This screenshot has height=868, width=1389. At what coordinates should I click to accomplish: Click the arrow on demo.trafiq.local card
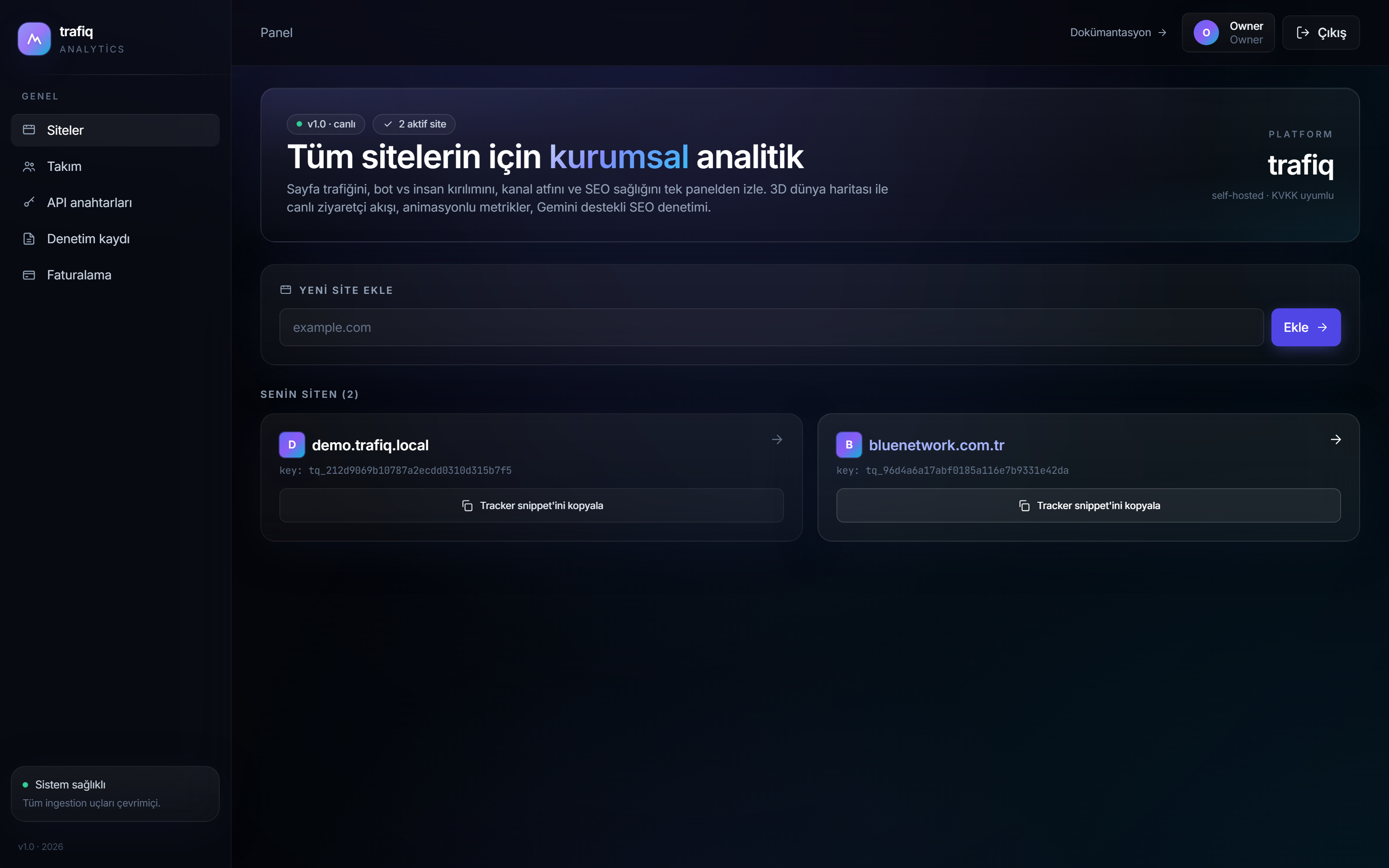(x=777, y=440)
